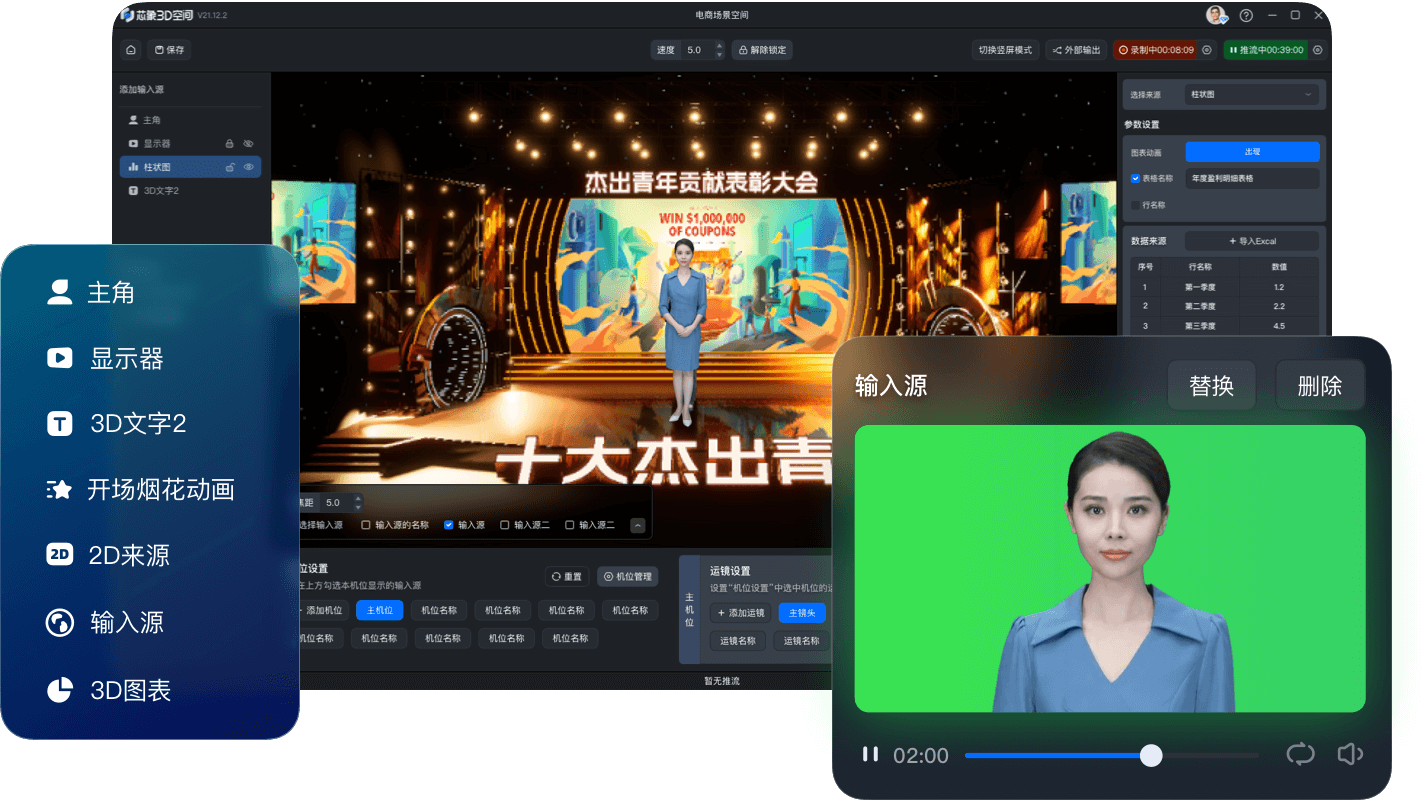
Task: Click the 焦距 value field showing 5.0
Action: (336, 503)
